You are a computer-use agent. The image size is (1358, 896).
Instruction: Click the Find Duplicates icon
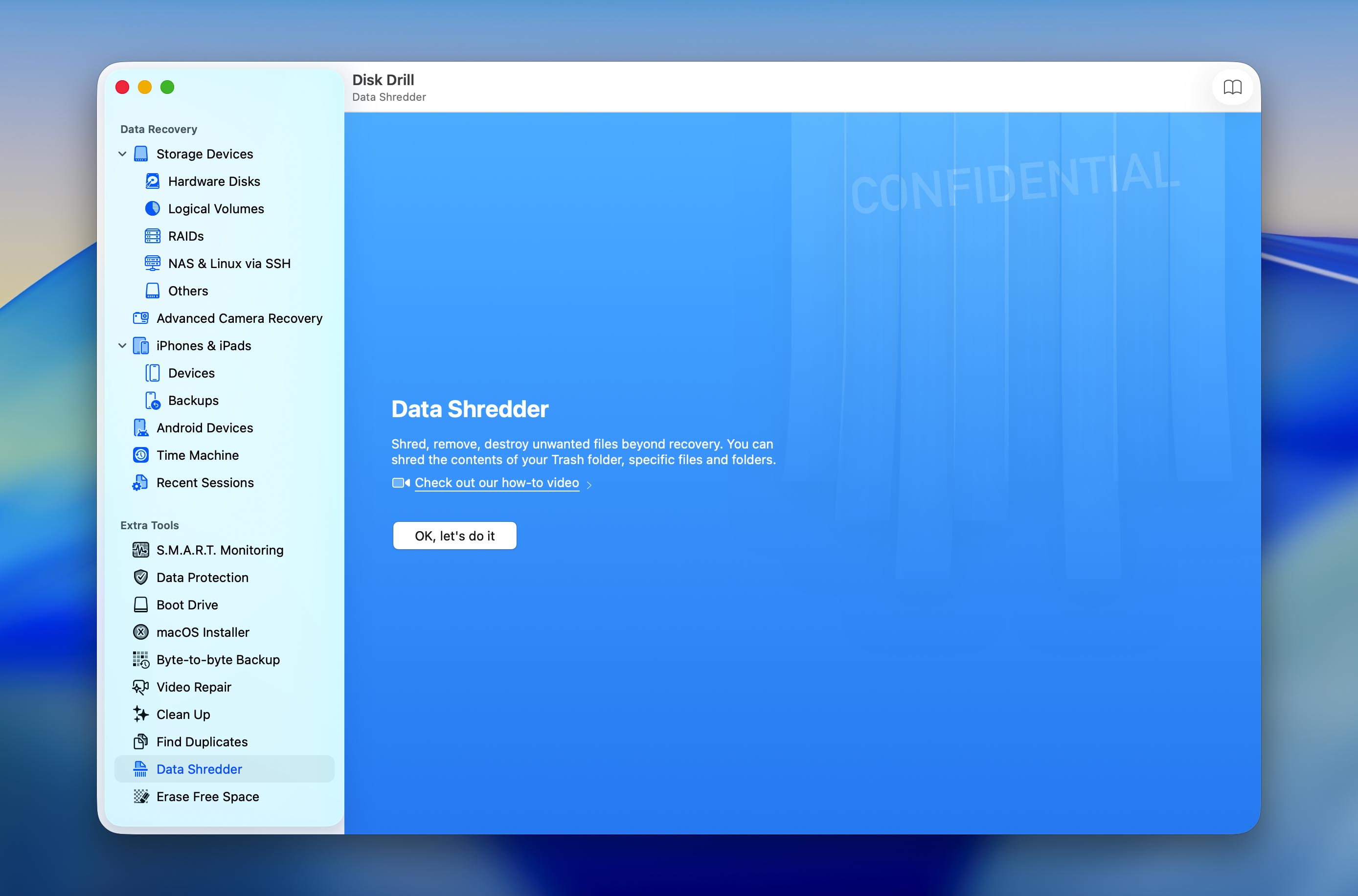(x=140, y=742)
